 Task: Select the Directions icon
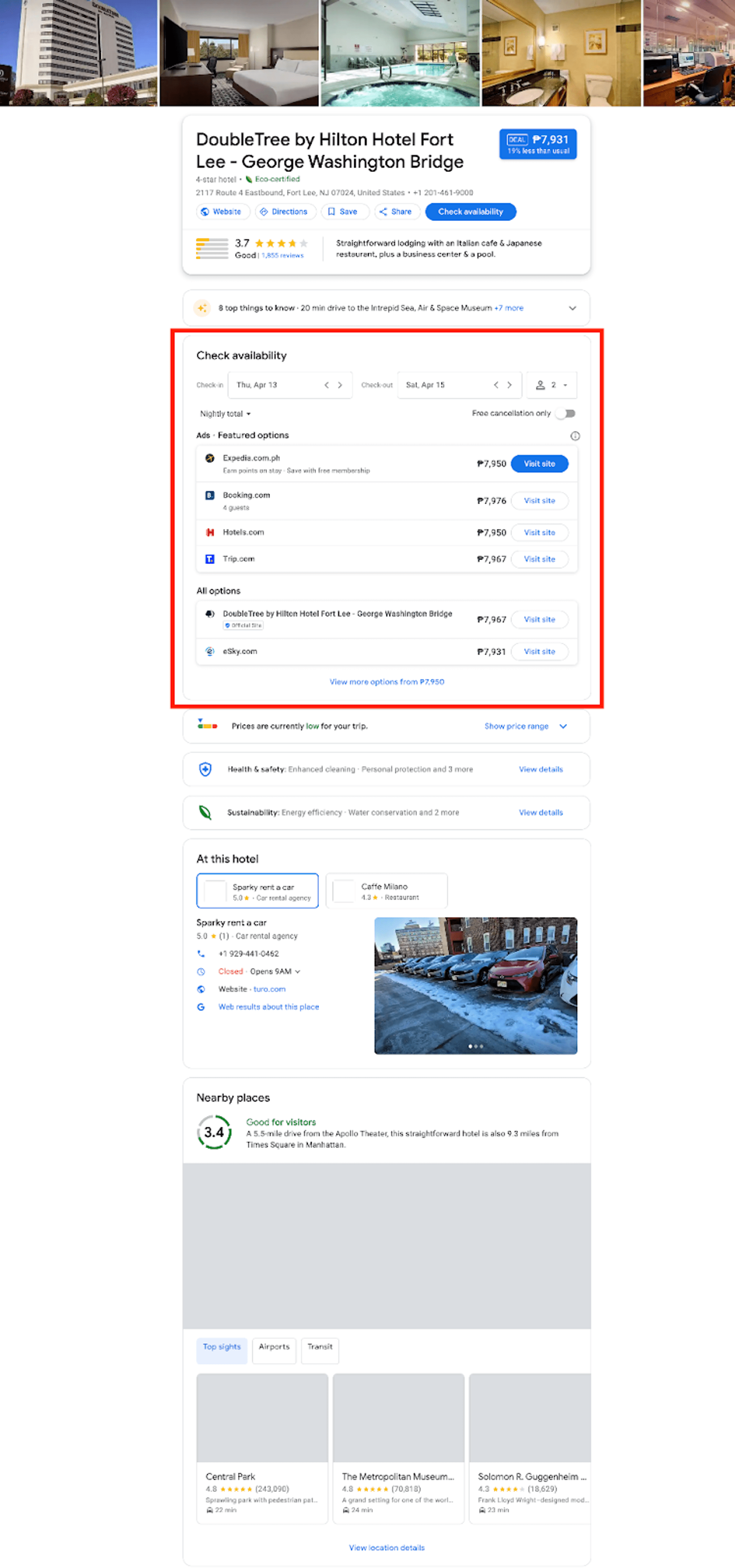(x=264, y=212)
